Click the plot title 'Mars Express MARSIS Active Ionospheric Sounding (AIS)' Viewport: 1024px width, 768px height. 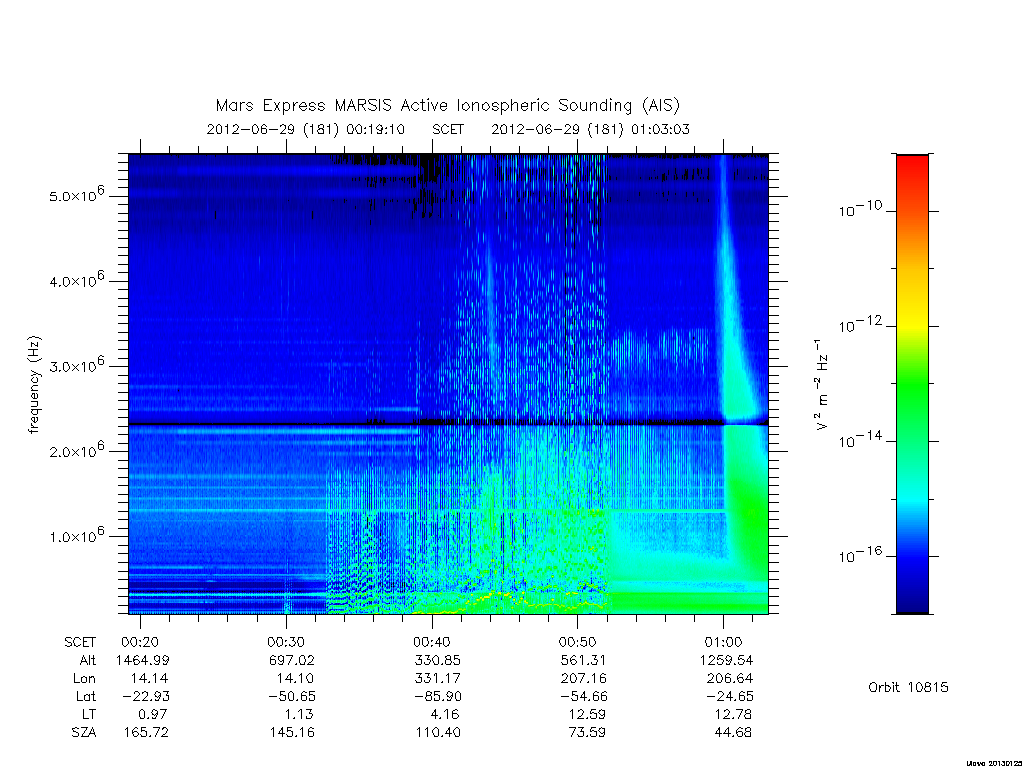(x=448, y=106)
